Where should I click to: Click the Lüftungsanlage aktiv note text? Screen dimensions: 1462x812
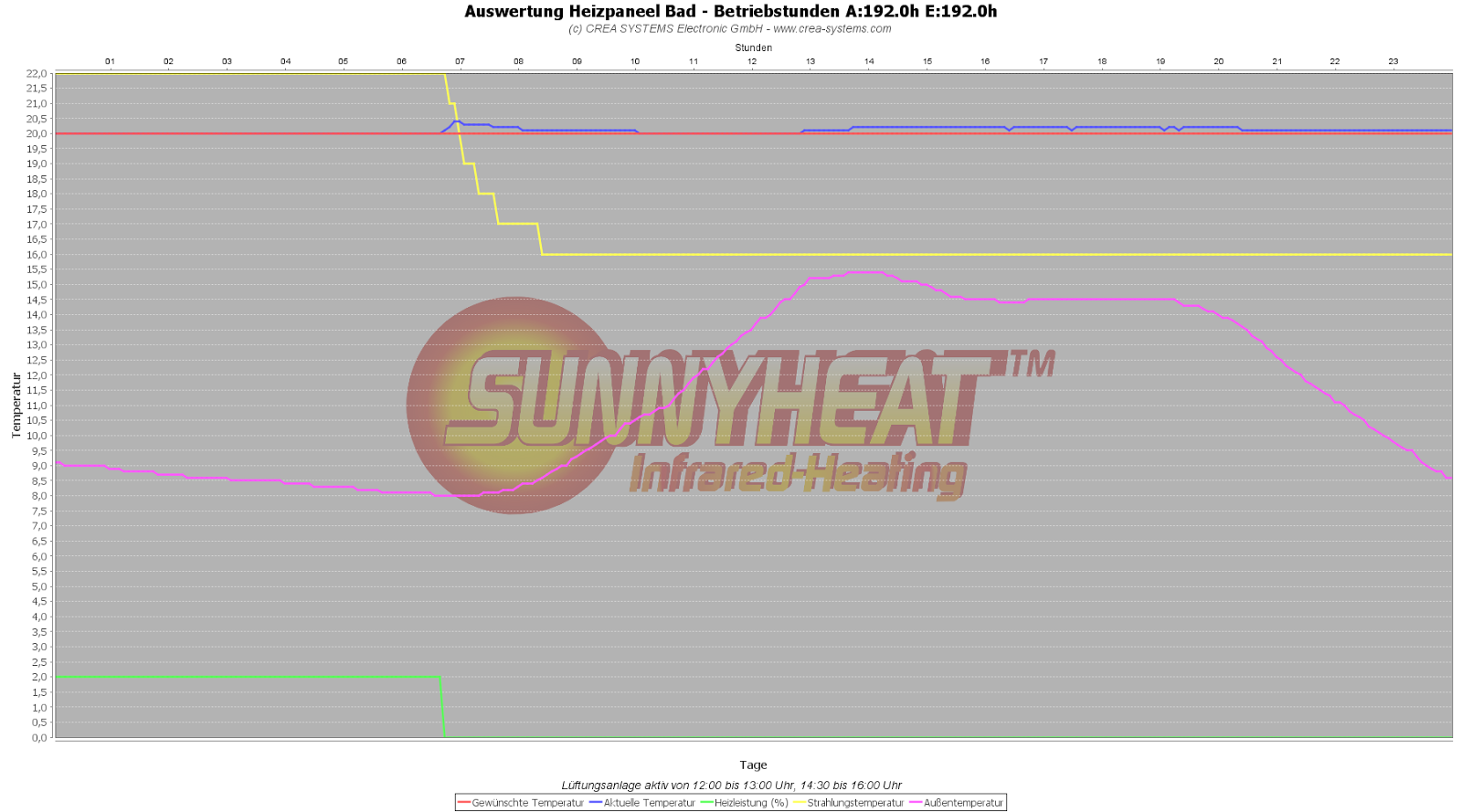click(x=732, y=785)
